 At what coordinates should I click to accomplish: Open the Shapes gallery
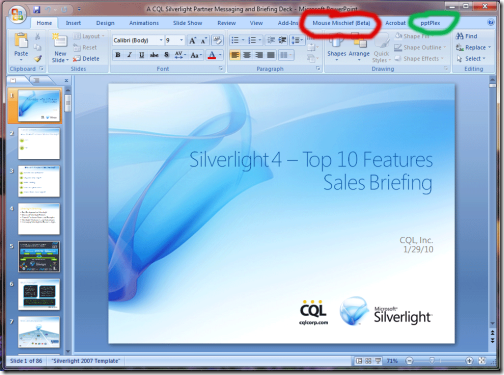tap(337, 47)
